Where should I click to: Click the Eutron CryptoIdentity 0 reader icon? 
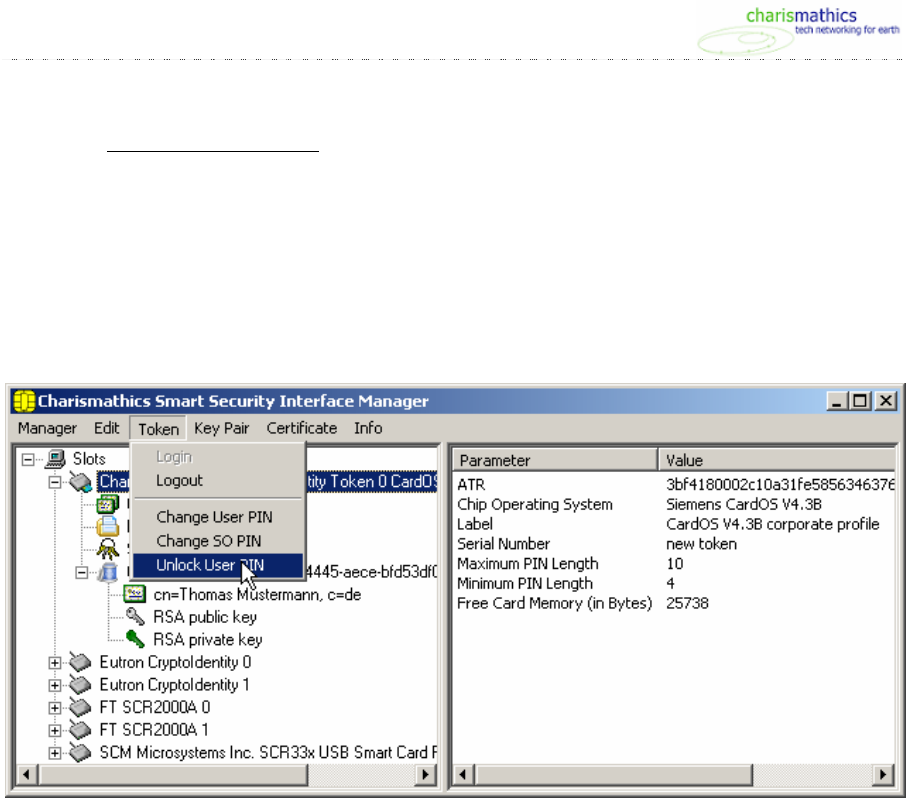pos(80,662)
